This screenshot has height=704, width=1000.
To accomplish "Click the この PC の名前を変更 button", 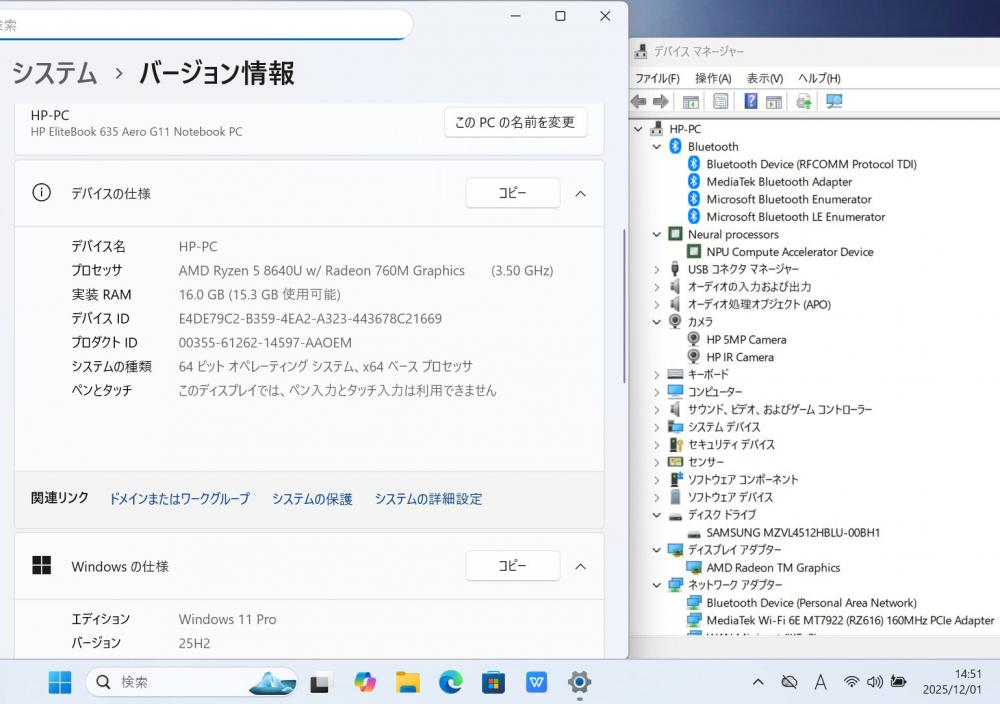I will click(515, 122).
